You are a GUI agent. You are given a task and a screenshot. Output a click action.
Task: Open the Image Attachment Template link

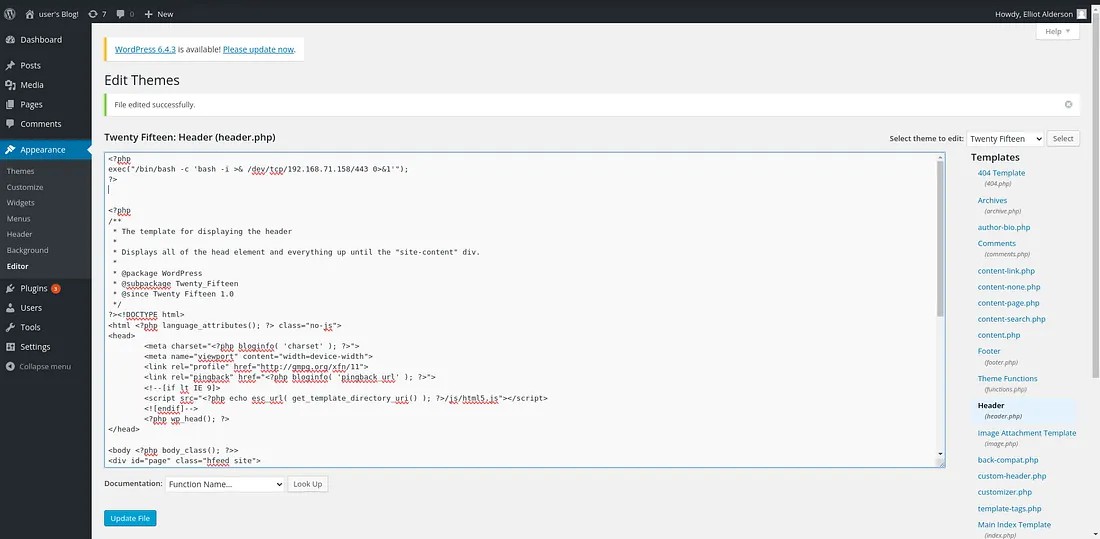point(1027,433)
